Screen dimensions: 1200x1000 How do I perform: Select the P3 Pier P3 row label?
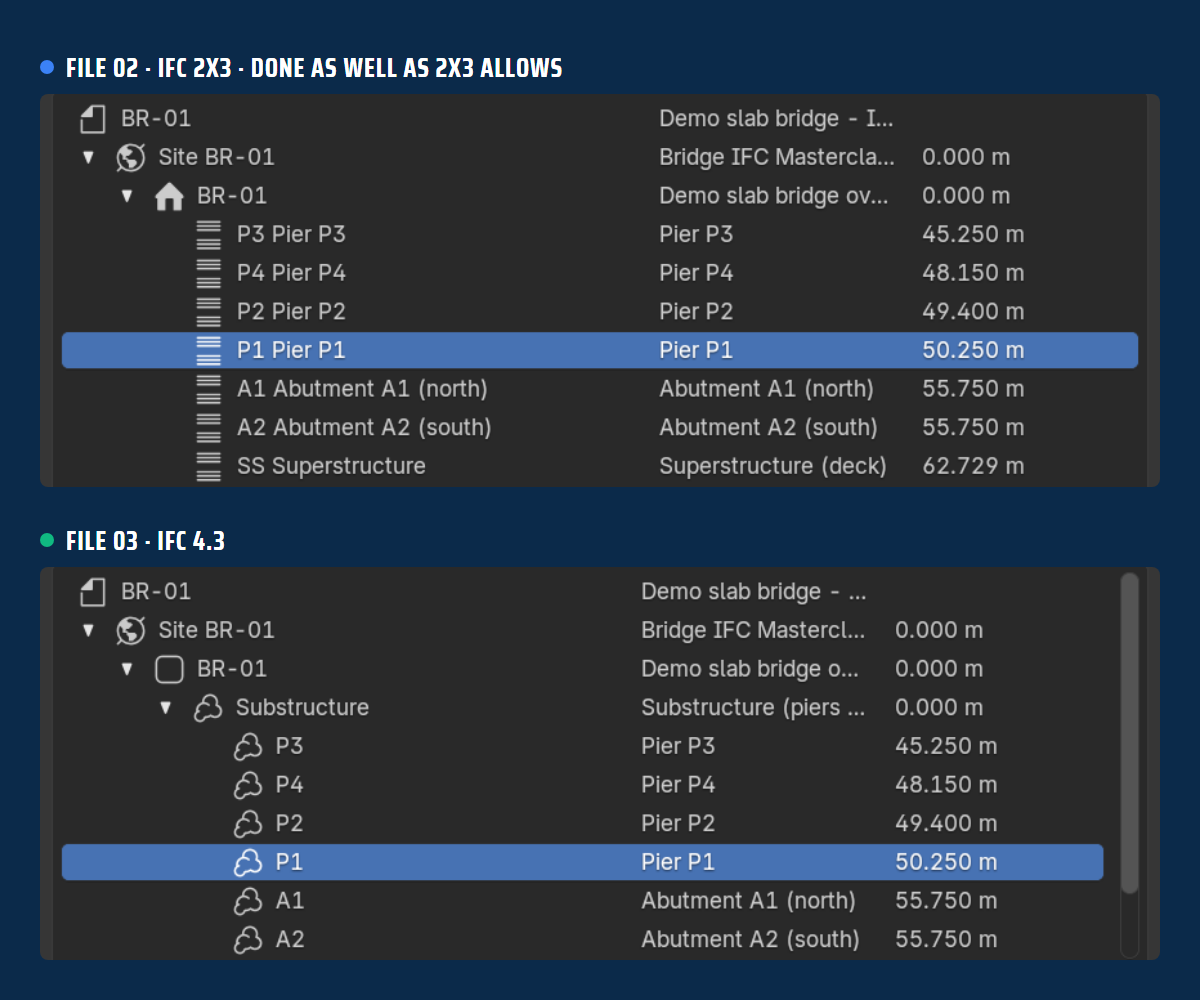(291, 235)
